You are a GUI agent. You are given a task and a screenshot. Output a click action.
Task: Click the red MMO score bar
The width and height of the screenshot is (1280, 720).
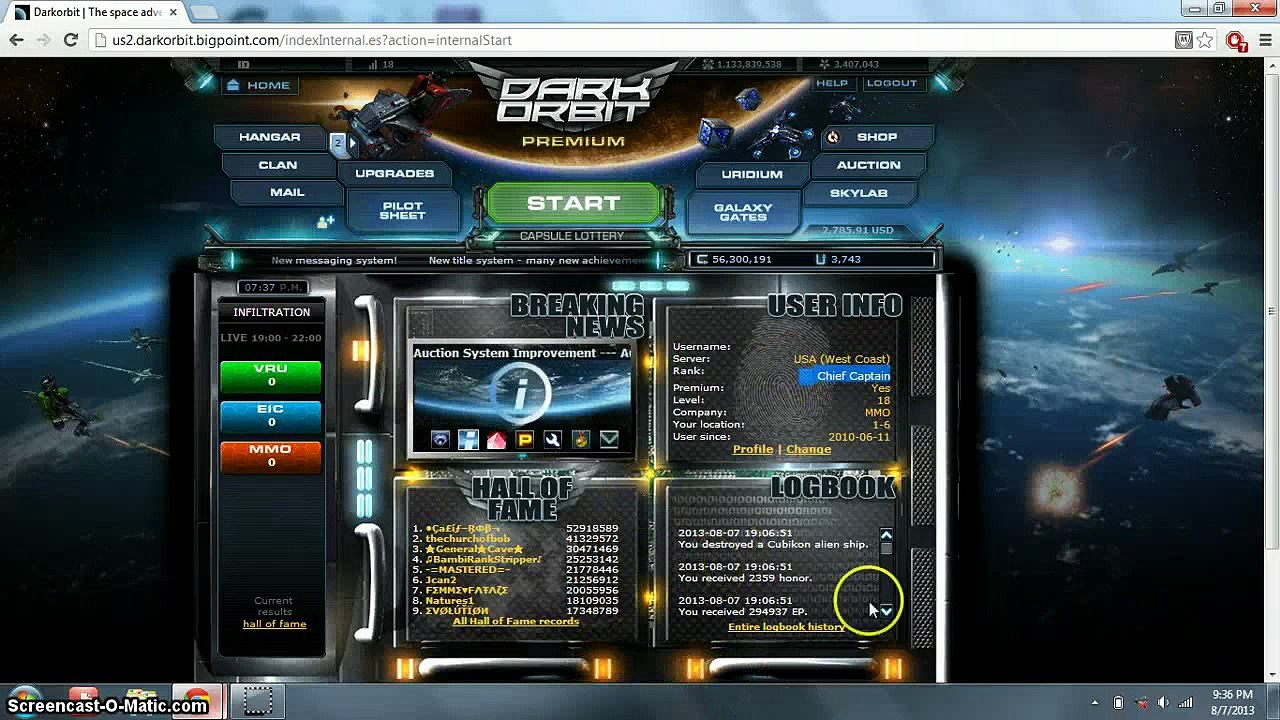coord(271,455)
